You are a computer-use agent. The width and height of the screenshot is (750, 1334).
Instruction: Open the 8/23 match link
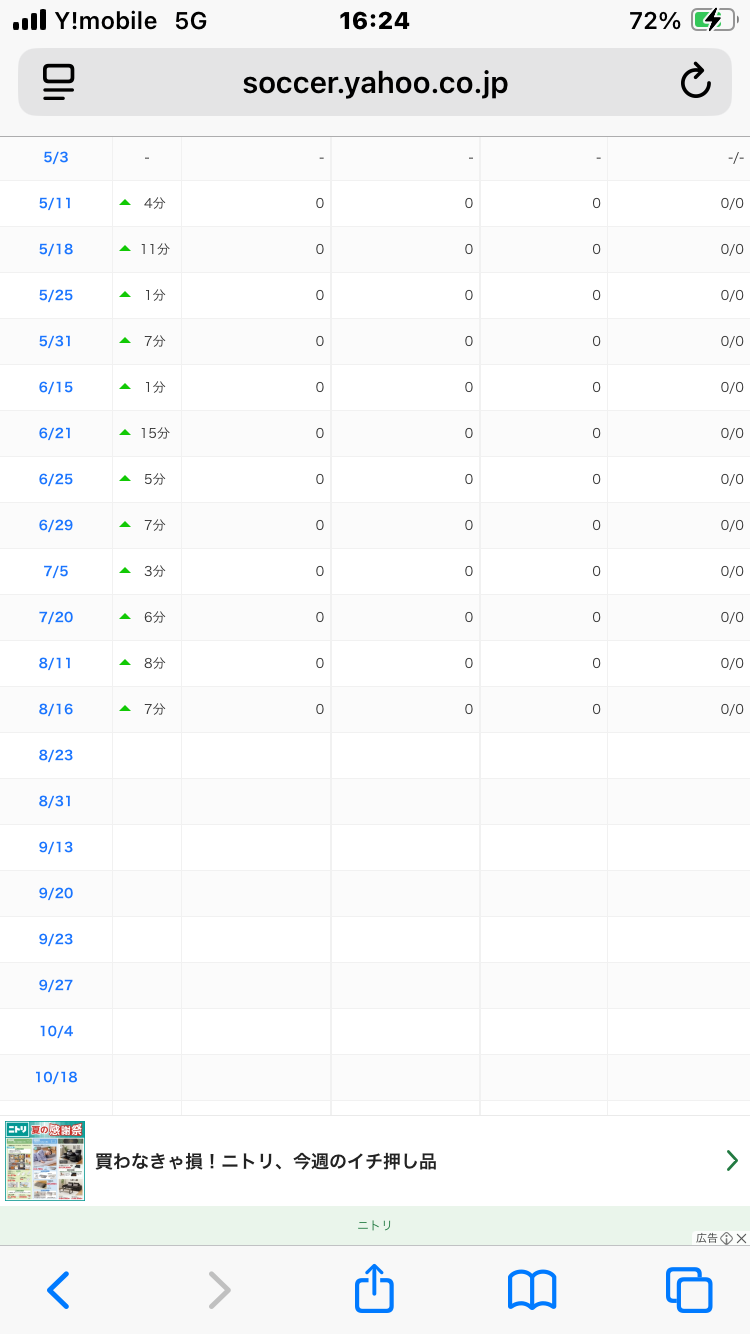(56, 755)
